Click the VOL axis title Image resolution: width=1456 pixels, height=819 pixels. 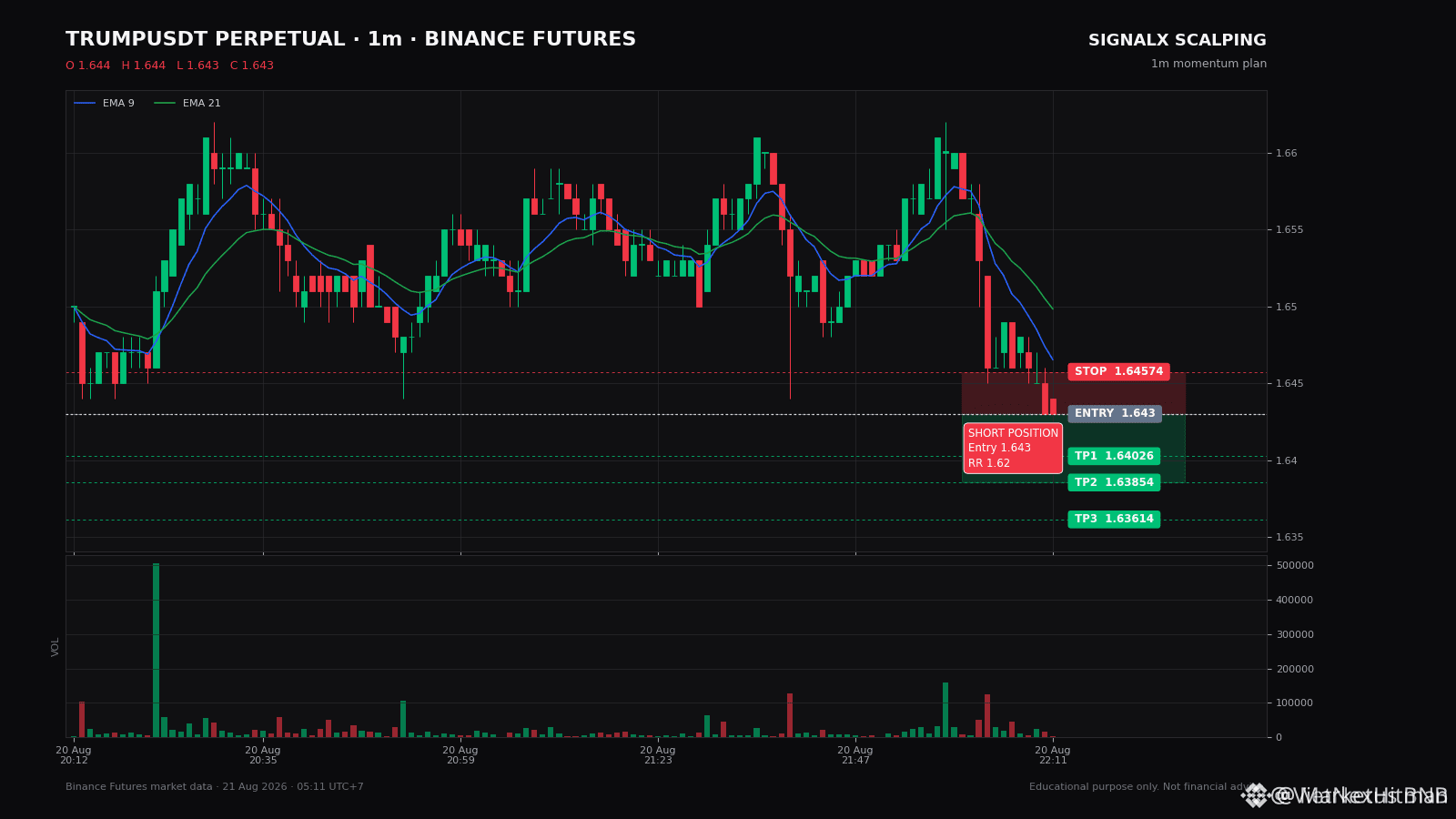click(x=56, y=647)
